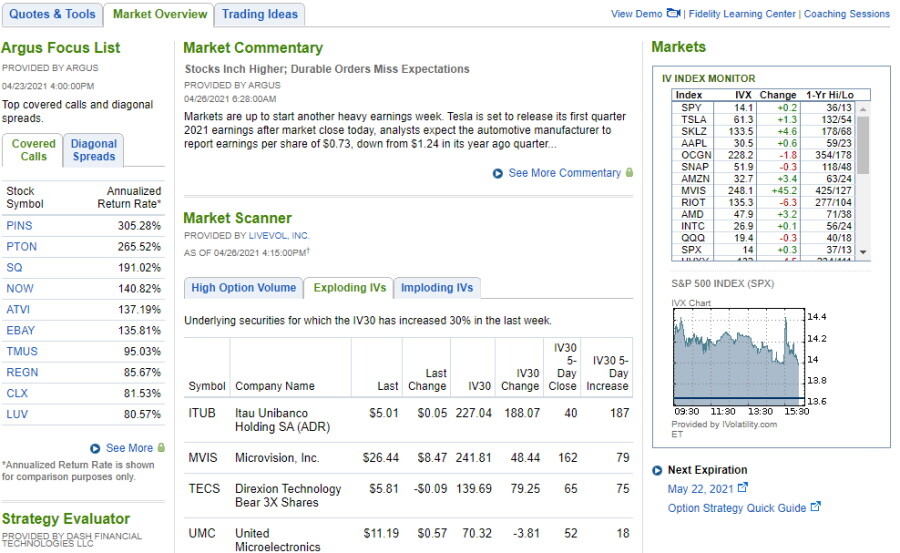The height and width of the screenshot is (553, 900).
Task: Select the RIOT row in IV Index Monitor
Action: coord(763,202)
